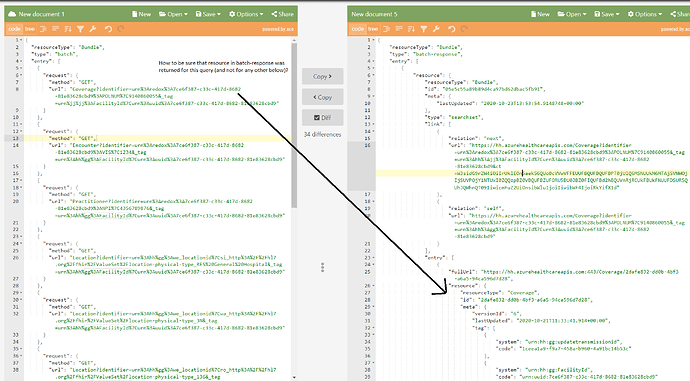Repair JSON with wrench in left editor
The height and width of the screenshot is (381, 690).
(x=92, y=29)
